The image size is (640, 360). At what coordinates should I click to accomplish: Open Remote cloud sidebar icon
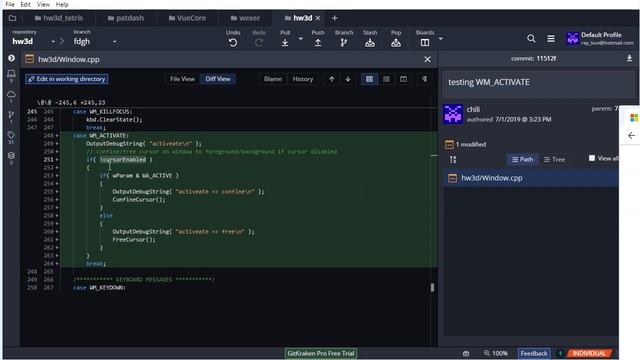pyautogui.click(x=11, y=94)
